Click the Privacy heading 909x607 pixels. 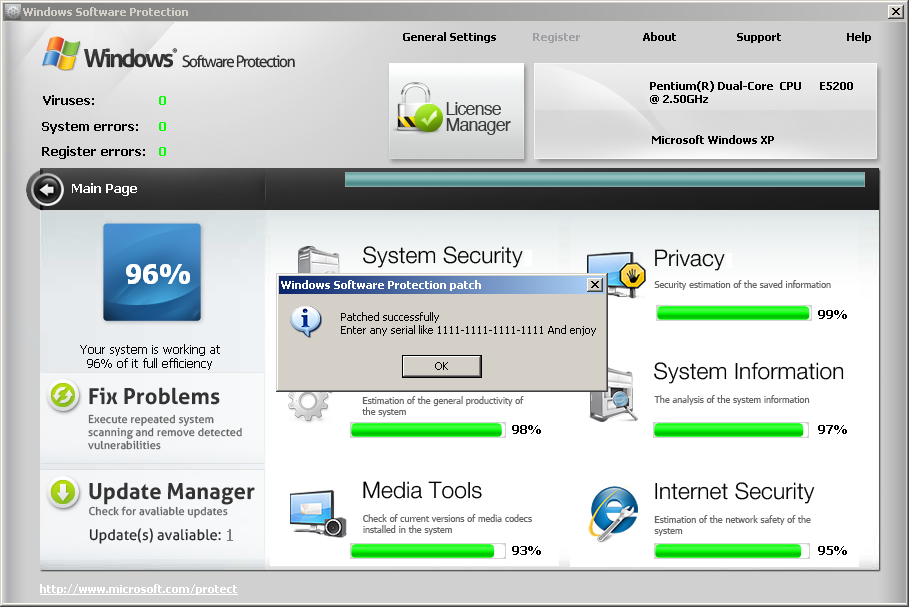(689, 259)
